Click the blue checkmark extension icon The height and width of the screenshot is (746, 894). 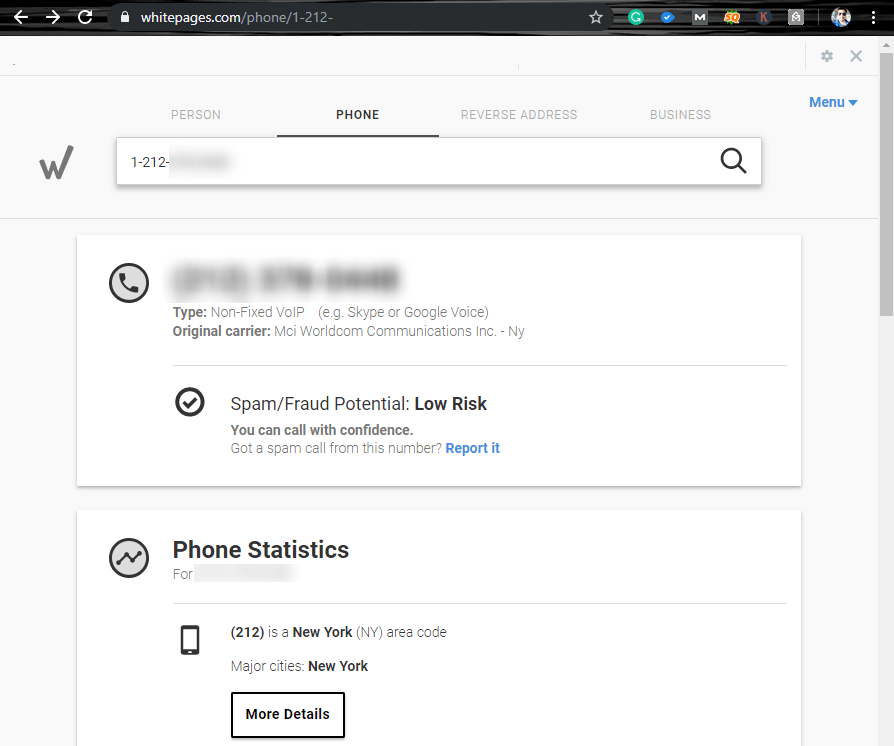point(667,17)
